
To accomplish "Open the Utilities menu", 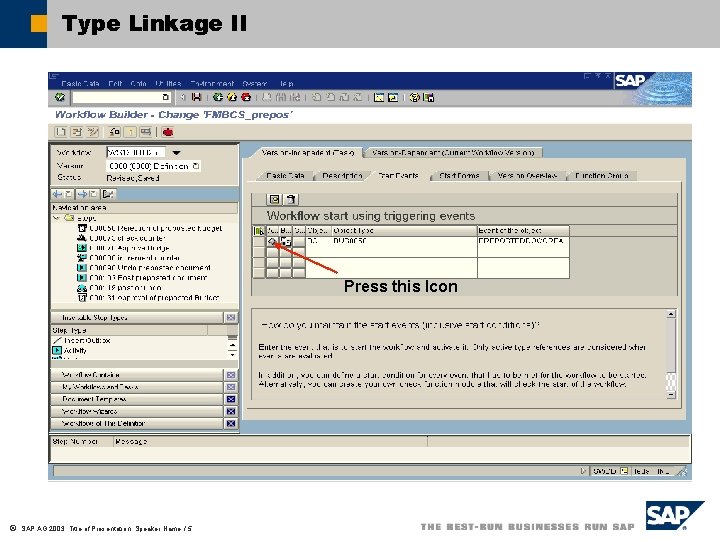I will 168,84.
